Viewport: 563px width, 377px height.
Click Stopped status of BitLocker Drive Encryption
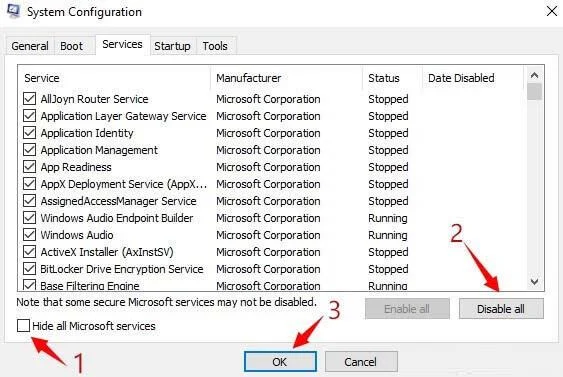point(388,269)
